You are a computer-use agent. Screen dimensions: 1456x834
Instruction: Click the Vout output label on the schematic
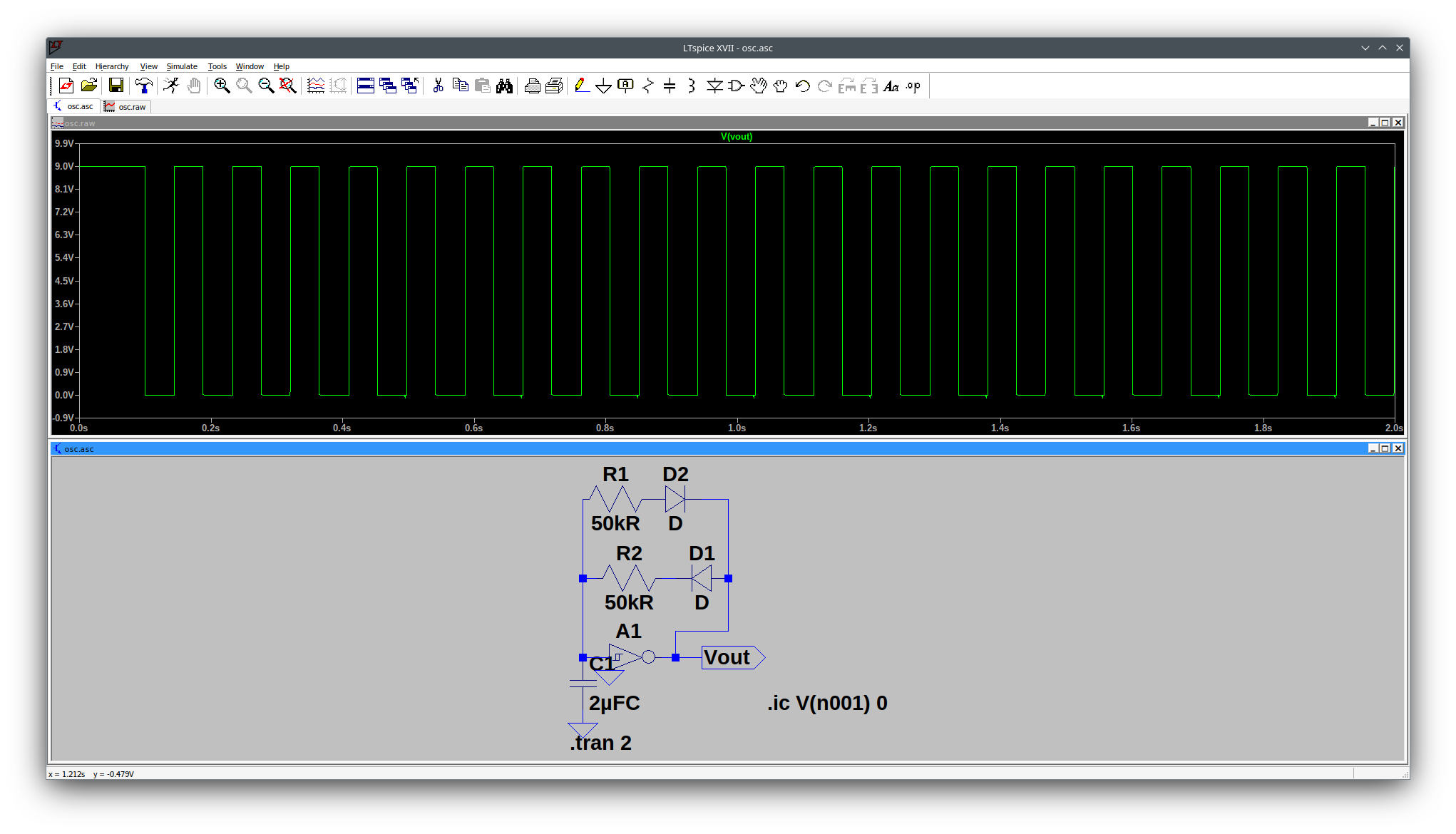[733, 657]
